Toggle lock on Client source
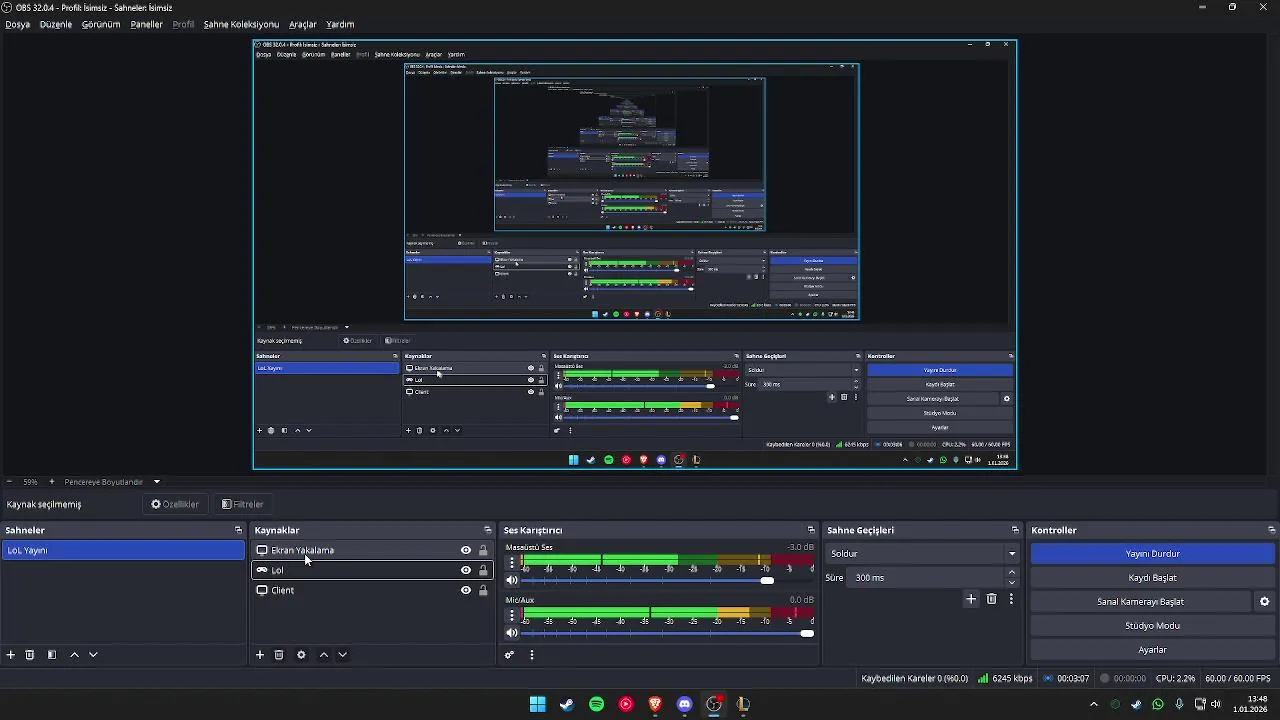 pos(483,590)
